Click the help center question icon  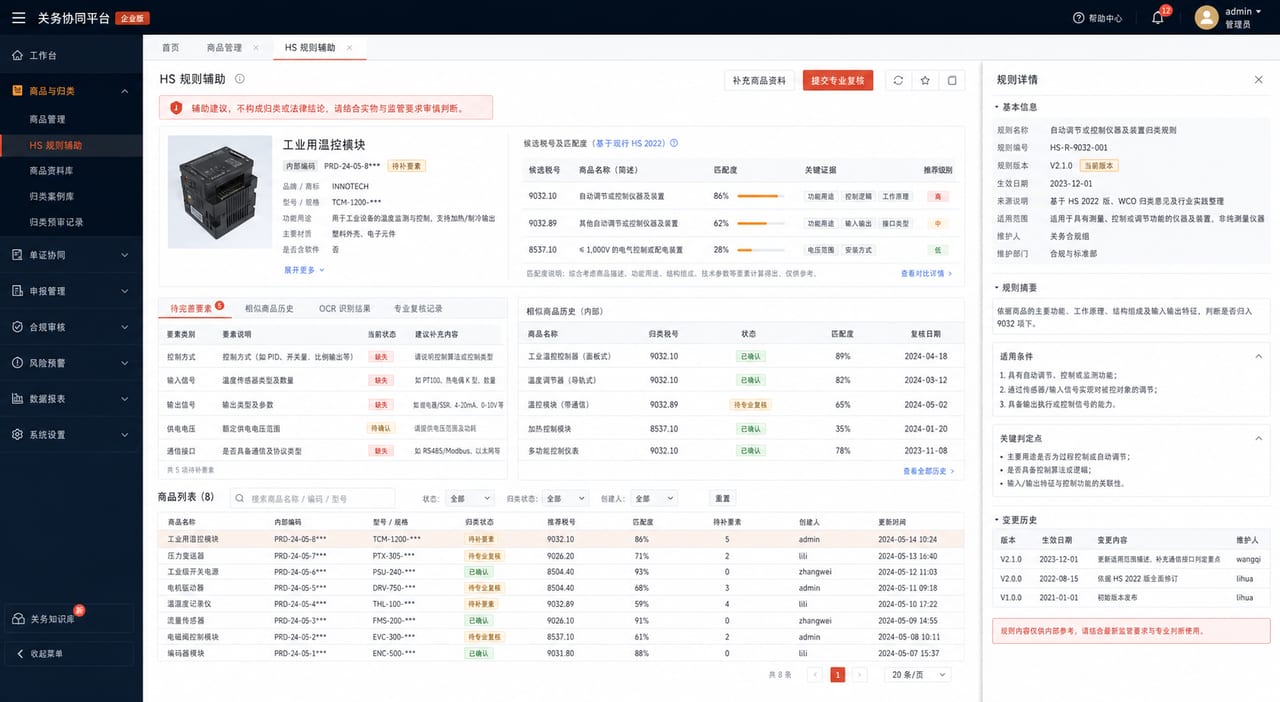1078,18
